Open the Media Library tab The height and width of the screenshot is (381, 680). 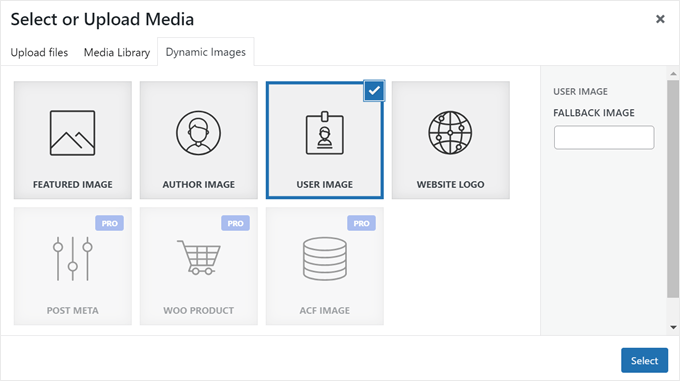[117, 52]
